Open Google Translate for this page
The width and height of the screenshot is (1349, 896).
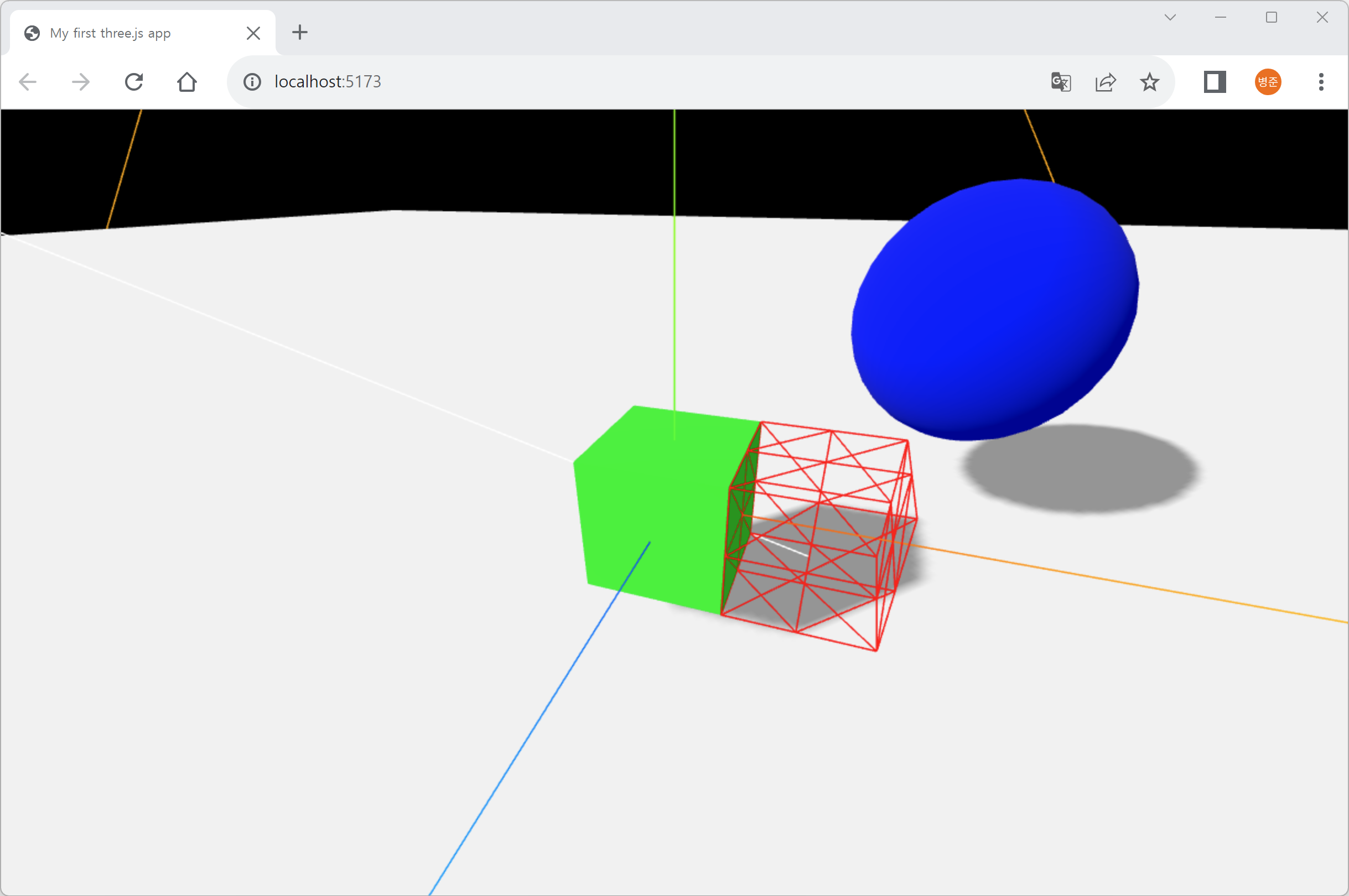point(1061,82)
